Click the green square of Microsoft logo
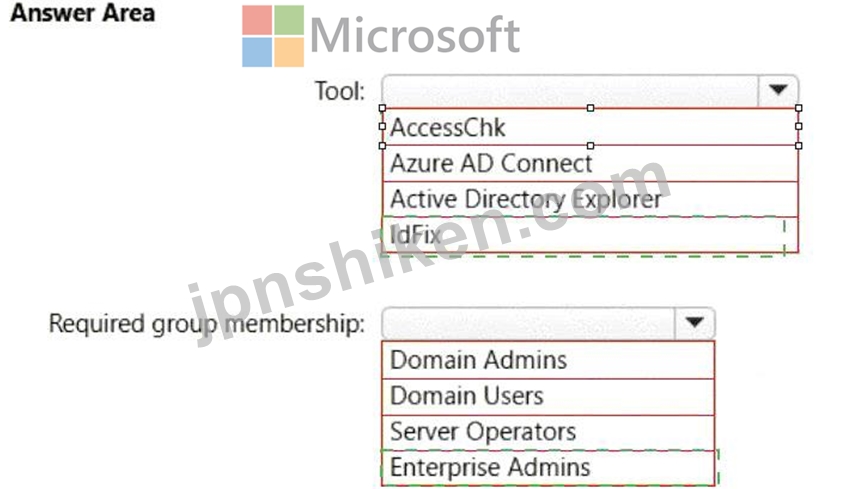Screen dimensions: 863x489 pyautogui.click(x=289, y=20)
